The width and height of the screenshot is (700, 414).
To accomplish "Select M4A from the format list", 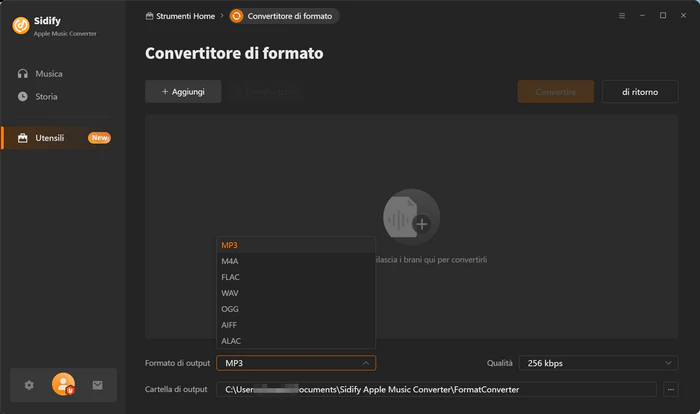I will [x=296, y=261].
